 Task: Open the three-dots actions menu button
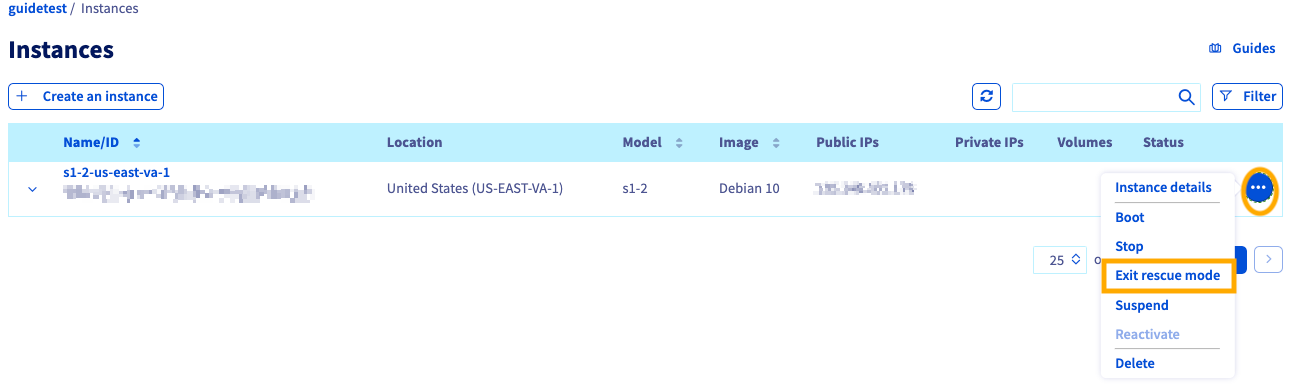click(1259, 189)
